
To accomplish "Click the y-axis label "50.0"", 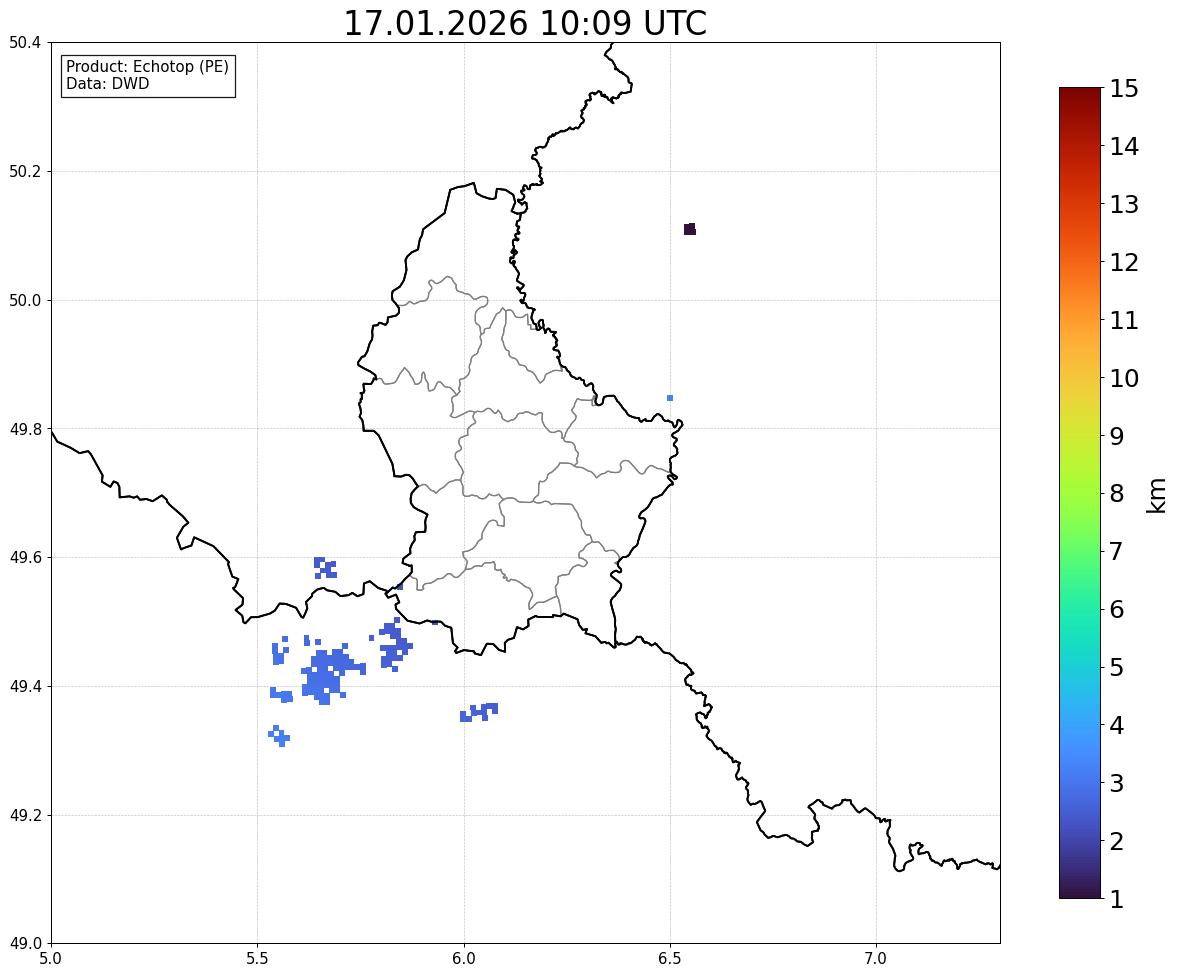I will [x=24, y=301].
